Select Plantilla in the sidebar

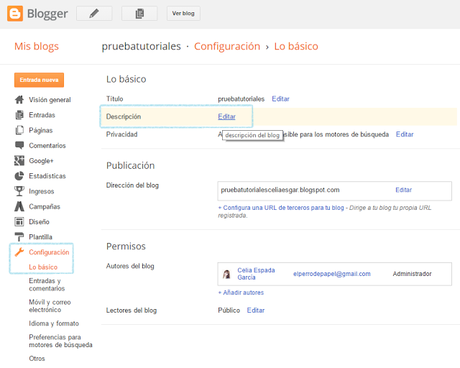coord(40,237)
